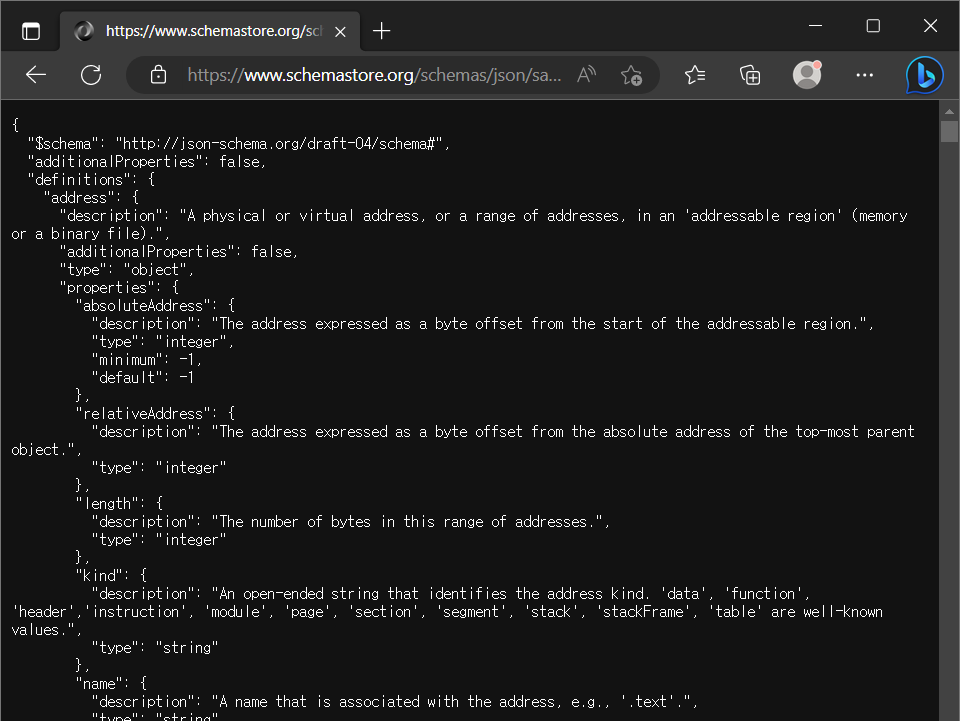Navigate back with the arrow icon
Viewport: 960px width, 721px height.
click(x=37, y=75)
